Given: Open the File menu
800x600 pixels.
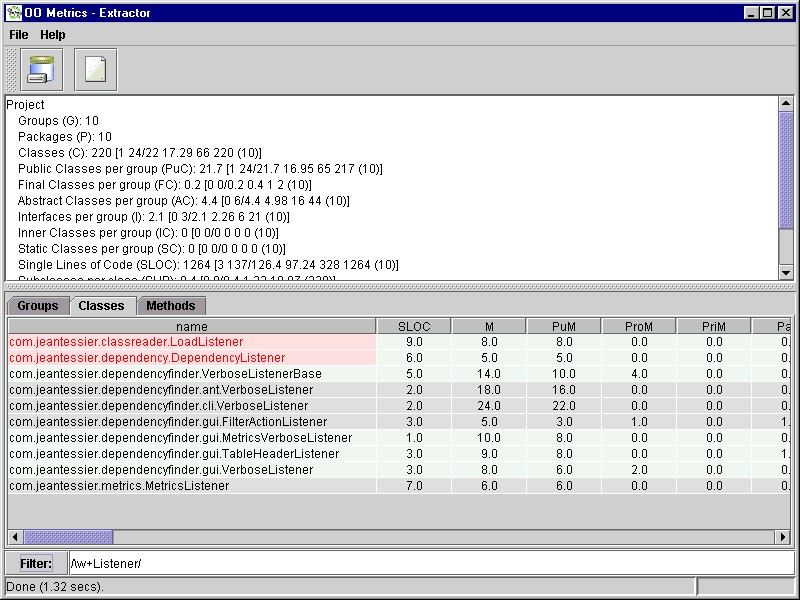Looking at the screenshot, I should [19, 35].
